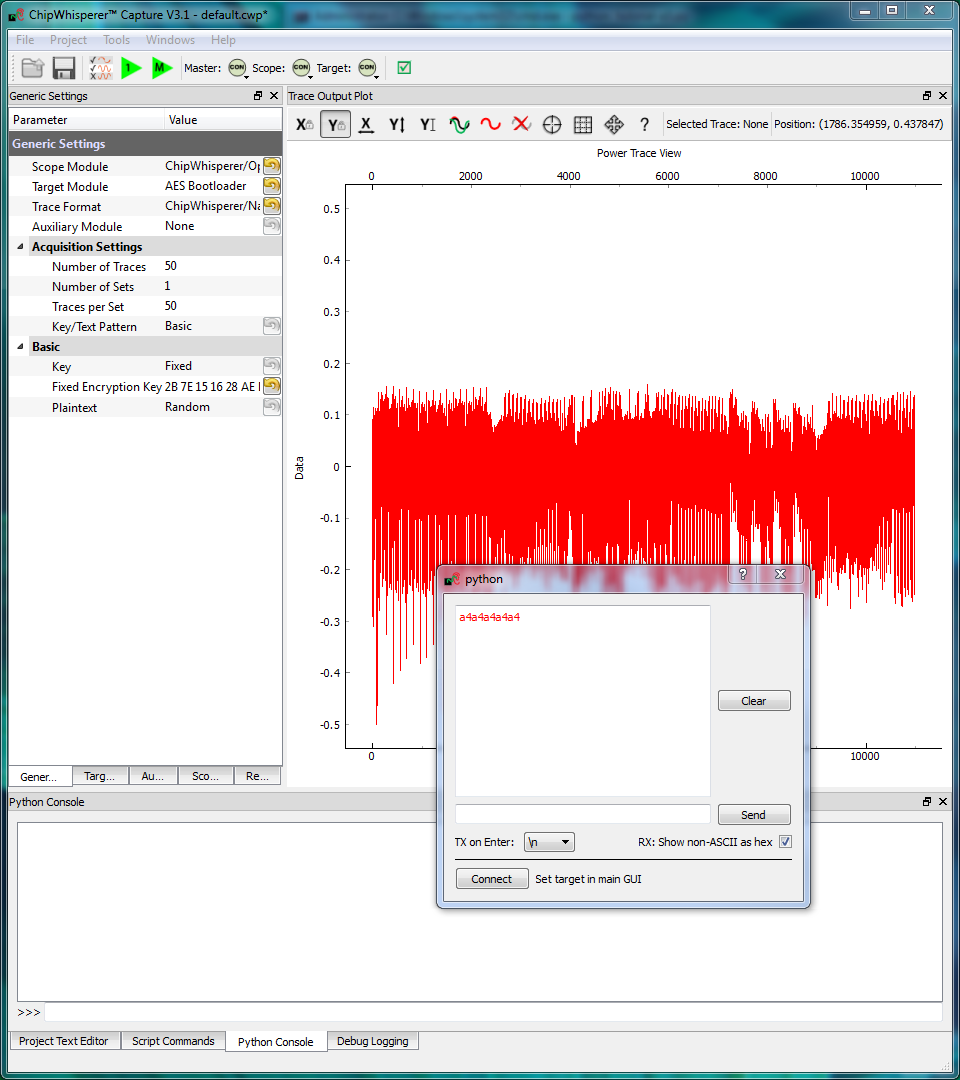The width and height of the screenshot is (960, 1080).
Task: Open the Scope connection status dropdown
Action: point(301,68)
